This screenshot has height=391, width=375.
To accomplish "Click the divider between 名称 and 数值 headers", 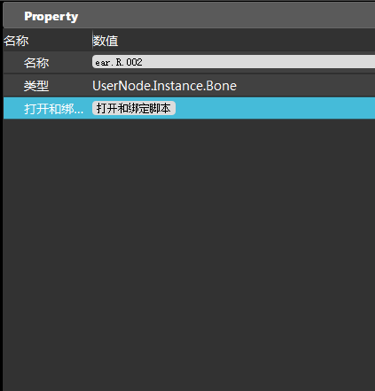I will tap(92, 40).
